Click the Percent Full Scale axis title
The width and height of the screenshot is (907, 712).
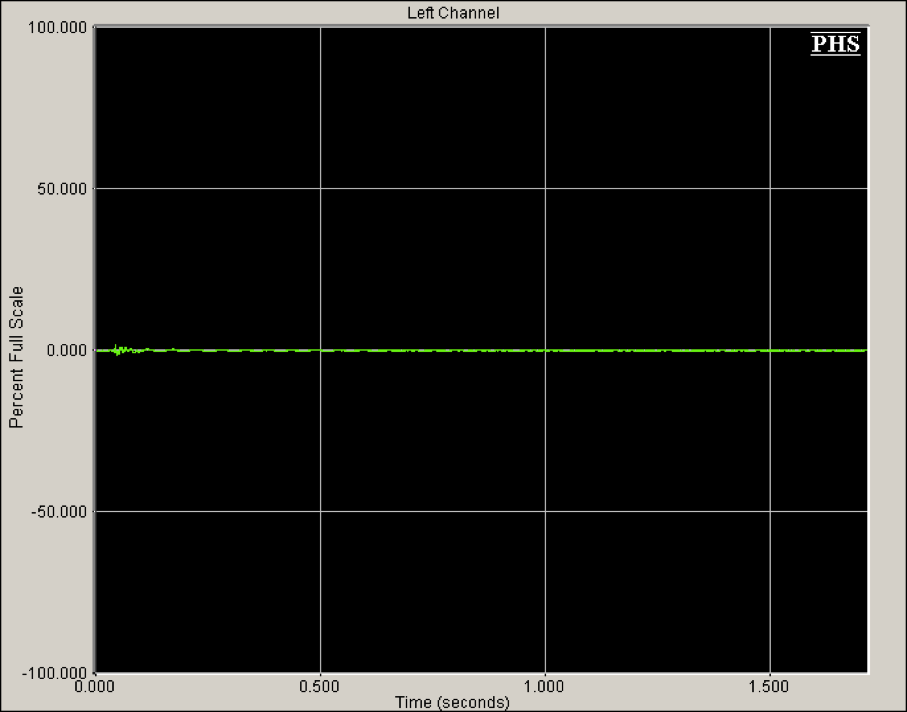[16, 357]
